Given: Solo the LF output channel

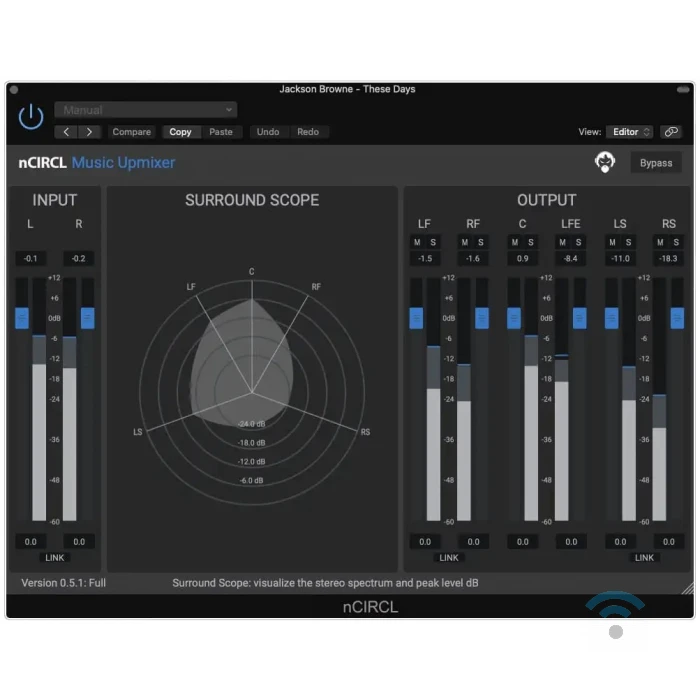Looking at the screenshot, I should click(x=433, y=242).
